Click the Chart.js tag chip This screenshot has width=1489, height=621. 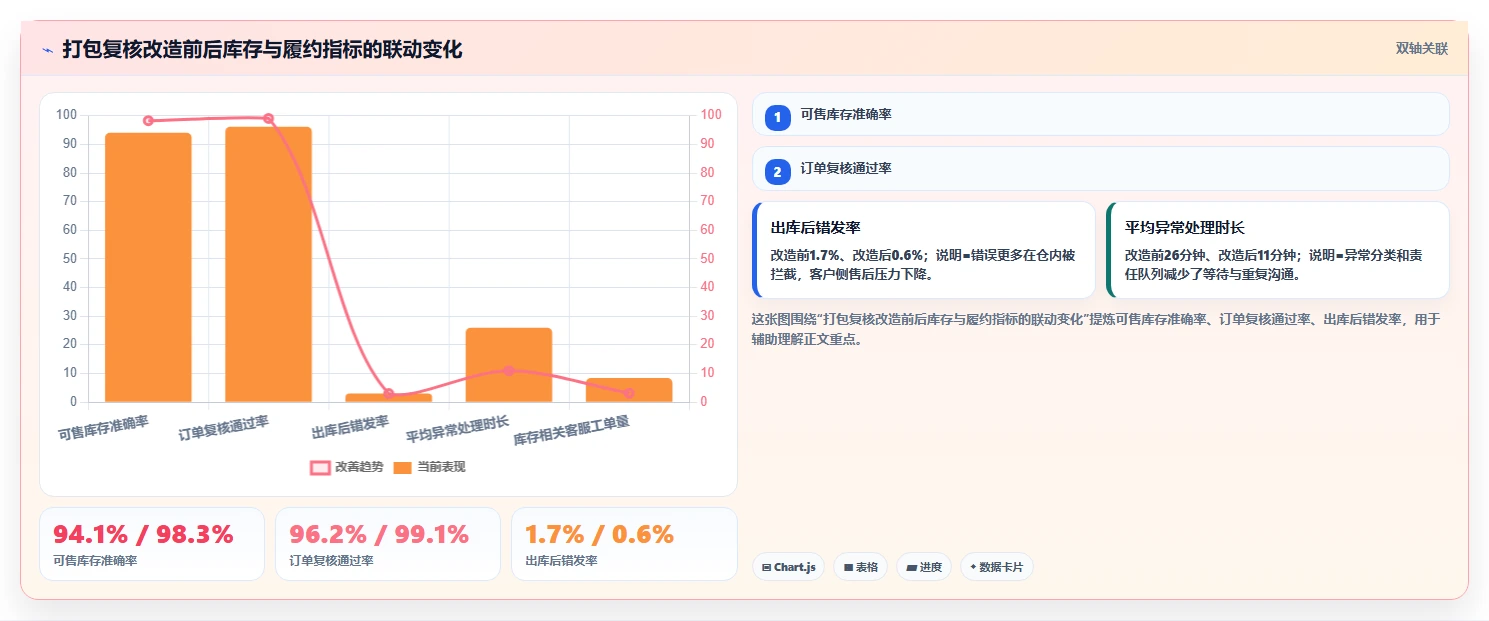click(788, 567)
